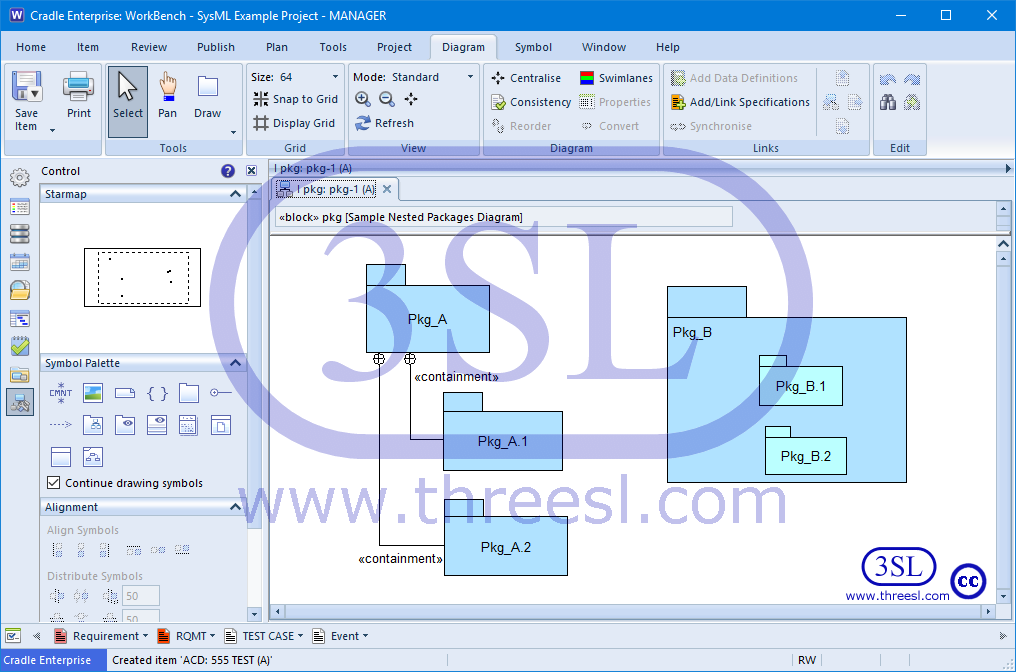Click the gear settings sidebar icon
Viewport: 1016px width, 672px height.
(19, 177)
